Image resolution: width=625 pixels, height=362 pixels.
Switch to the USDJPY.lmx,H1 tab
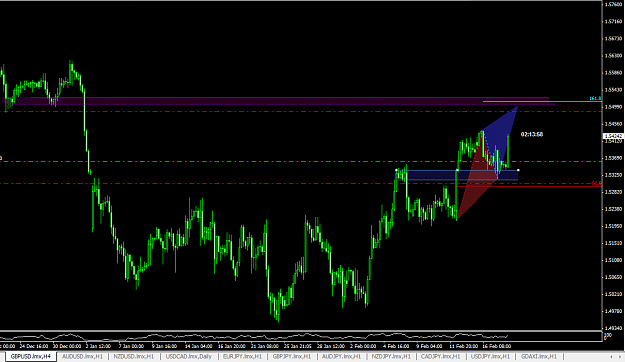tap(490, 356)
